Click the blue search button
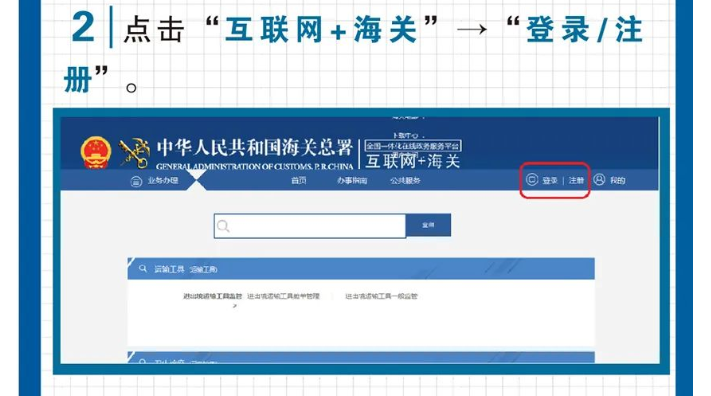 (428, 225)
